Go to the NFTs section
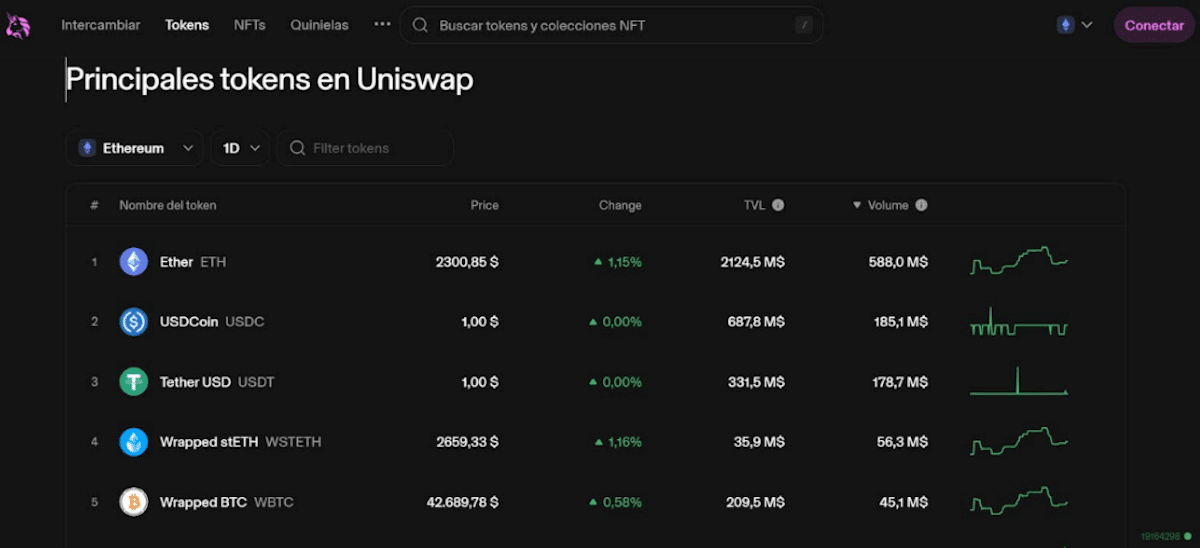The width and height of the screenshot is (1200, 548). pos(250,25)
